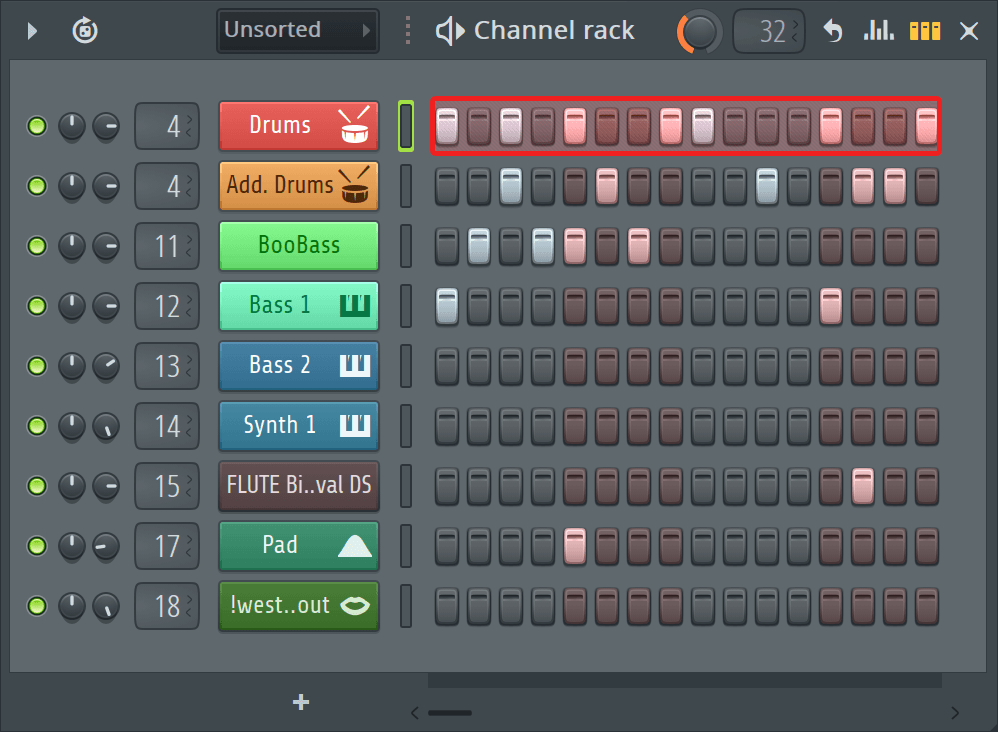Click mixer track number 18 for !west..out

tap(167, 605)
